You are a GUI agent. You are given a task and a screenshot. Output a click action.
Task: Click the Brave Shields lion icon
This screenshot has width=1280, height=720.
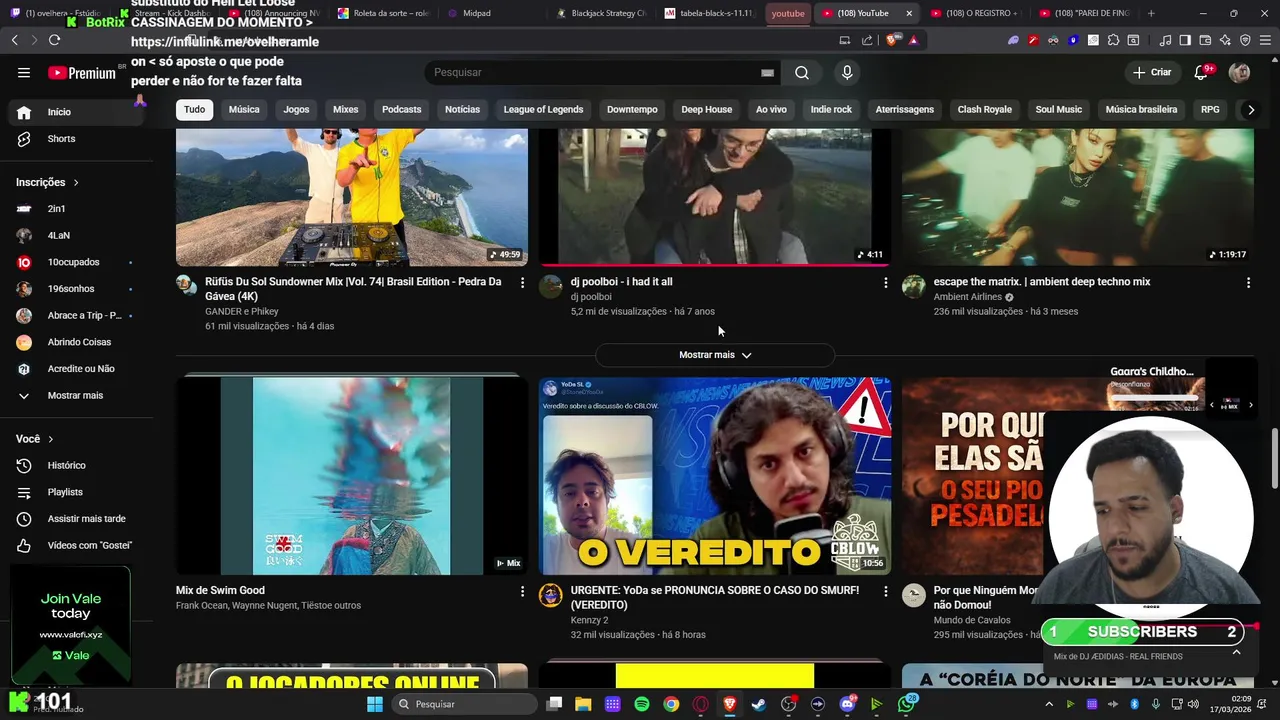890,40
